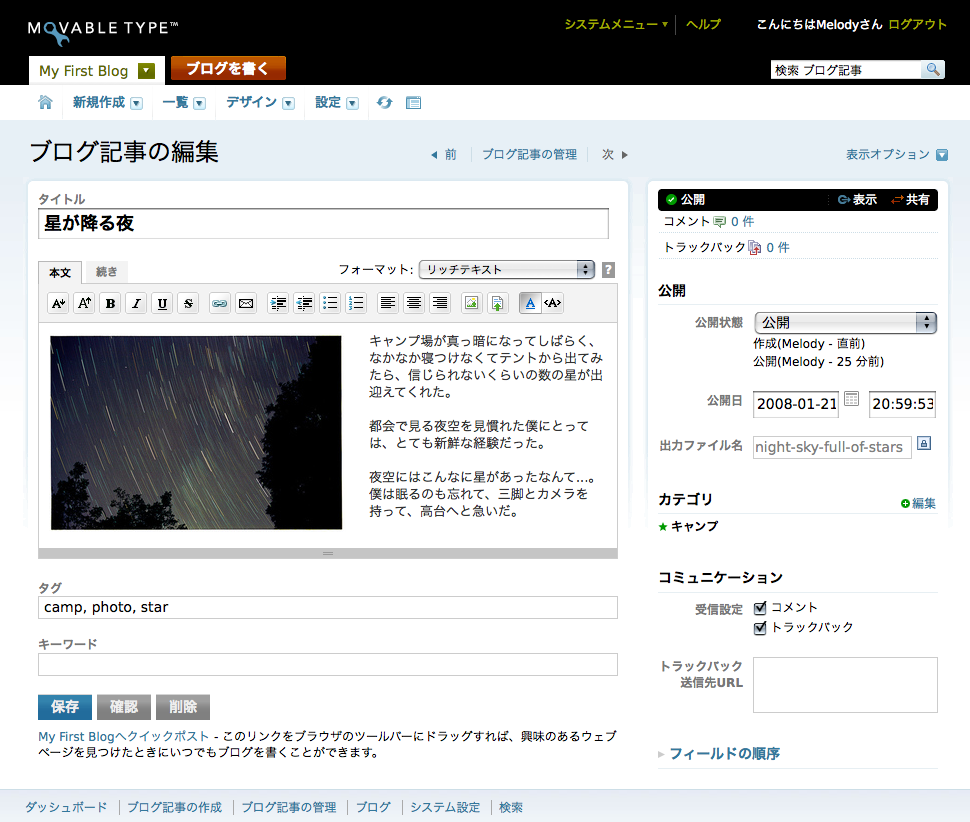
Task: Uncheck the トラックバック accept checkbox
Action: (x=760, y=628)
